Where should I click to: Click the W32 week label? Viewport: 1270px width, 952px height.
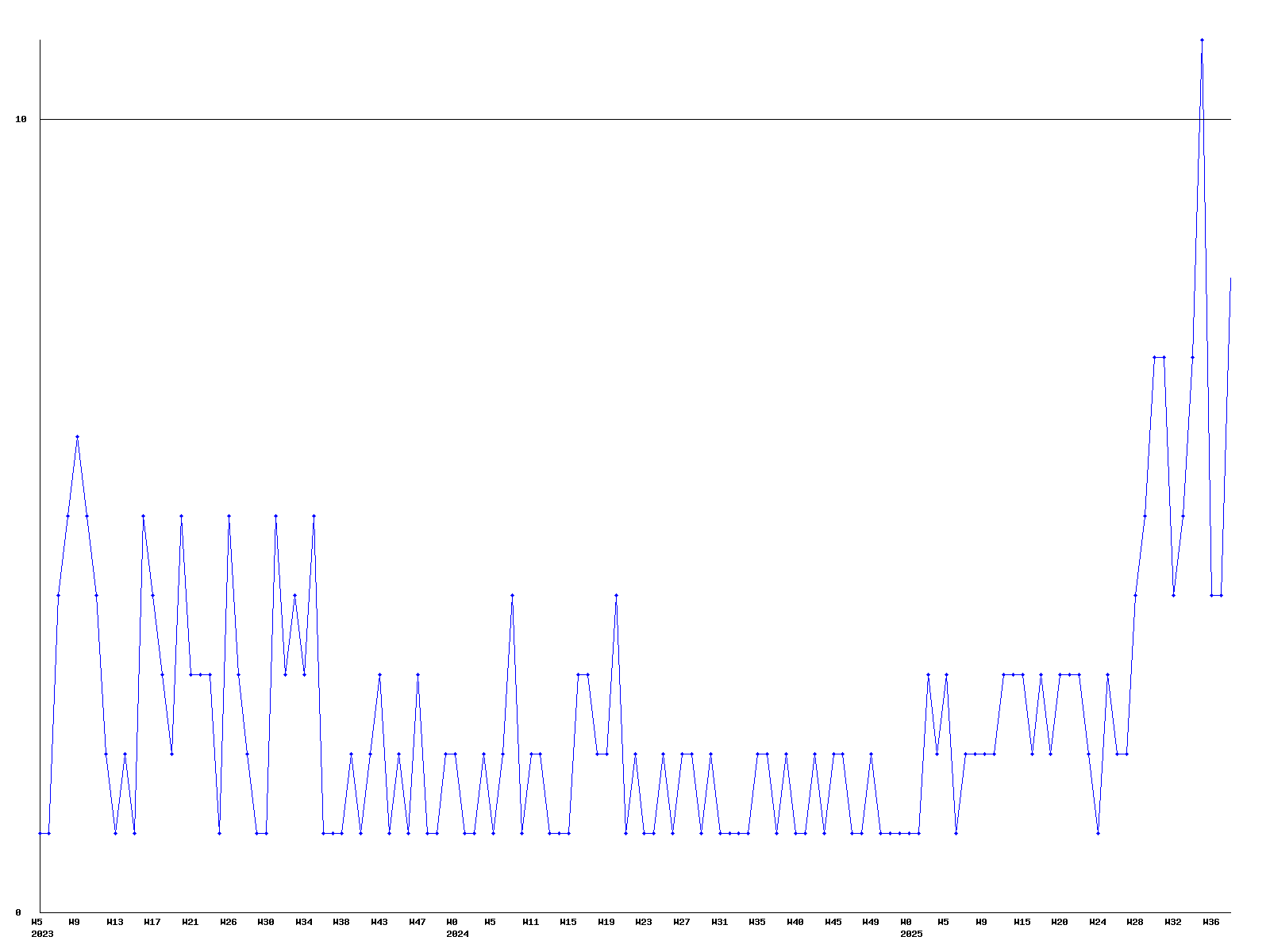coord(1173,922)
